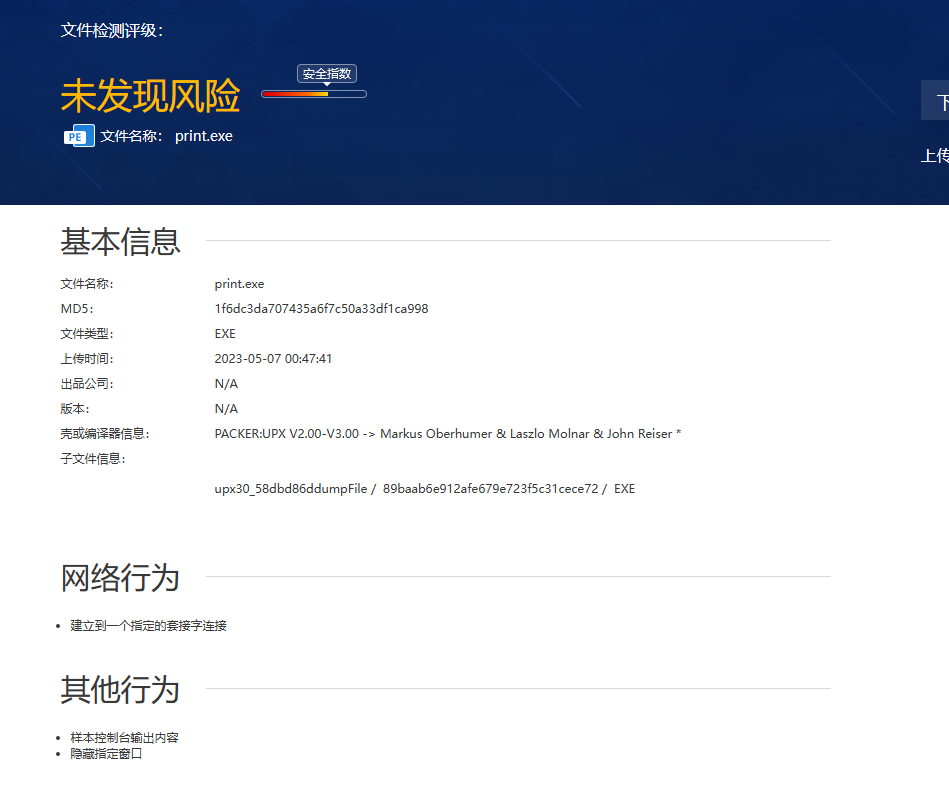The width and height of the screenshot is (949, 800).
Task: Click the N/A value for 版本
Action: click(x=226, y=409)
